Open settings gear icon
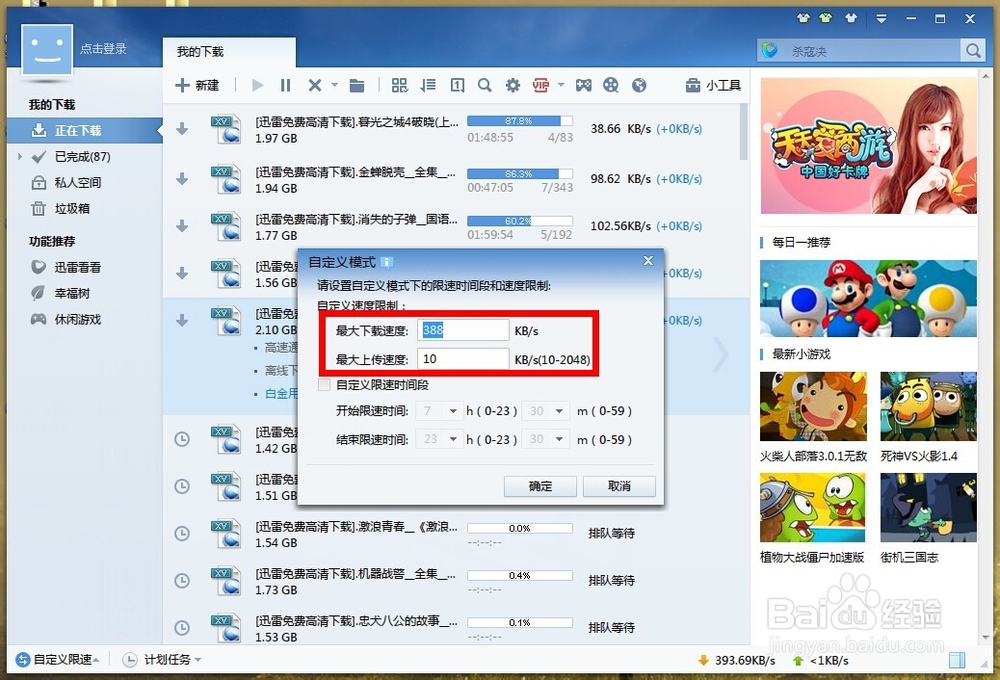The image size is (1000, 680). 513,85
